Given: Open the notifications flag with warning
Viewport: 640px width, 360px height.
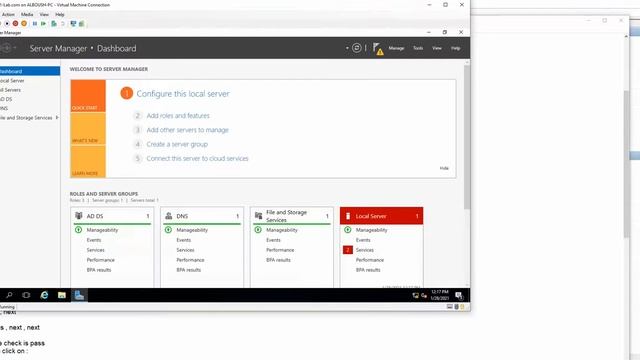Looking at the screenshot, I should pos(378,49).
